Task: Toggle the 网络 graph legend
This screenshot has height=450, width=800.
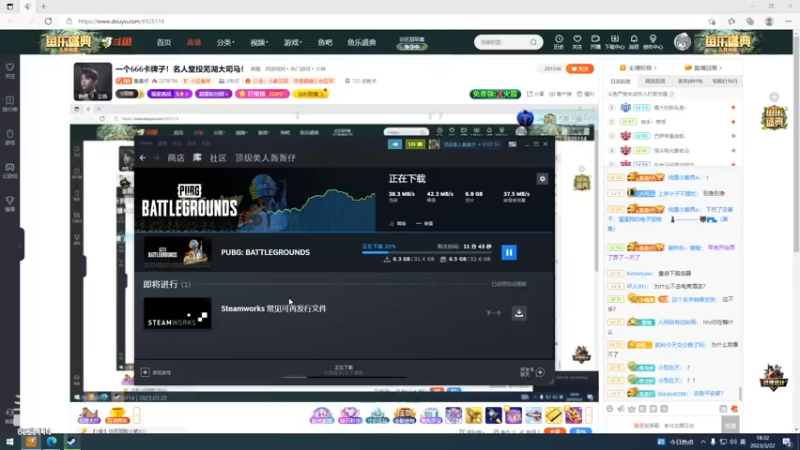Action: click(398, 223)
